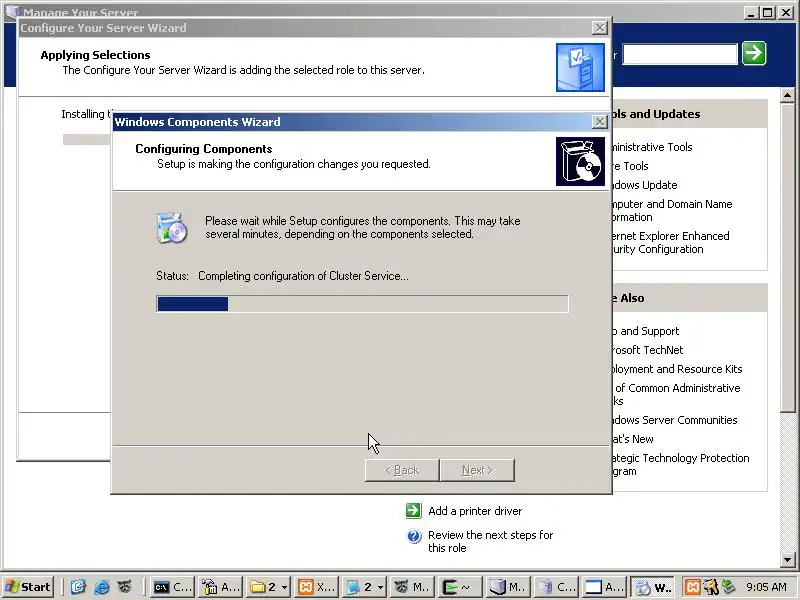
Task: Click the Back button in Windows Components Wizard
Action: coord(402,470)
